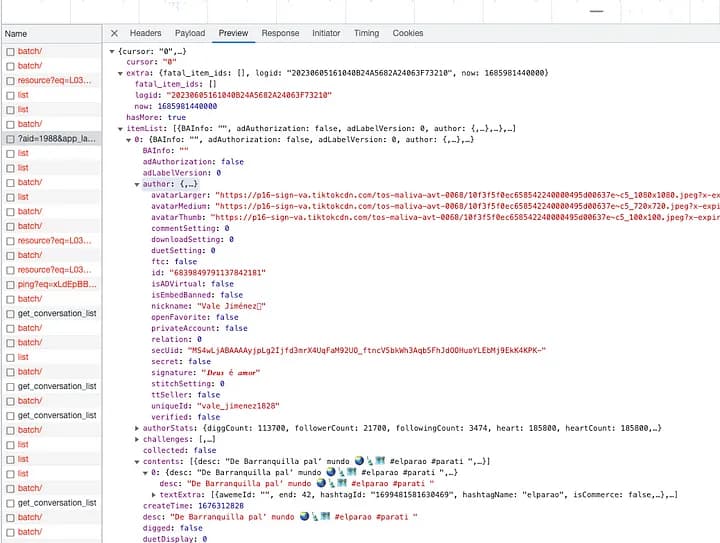This screenshot has height=543, width=720.
Task: Click the duetDisplay: 0 row
Action: click(175, 539)
